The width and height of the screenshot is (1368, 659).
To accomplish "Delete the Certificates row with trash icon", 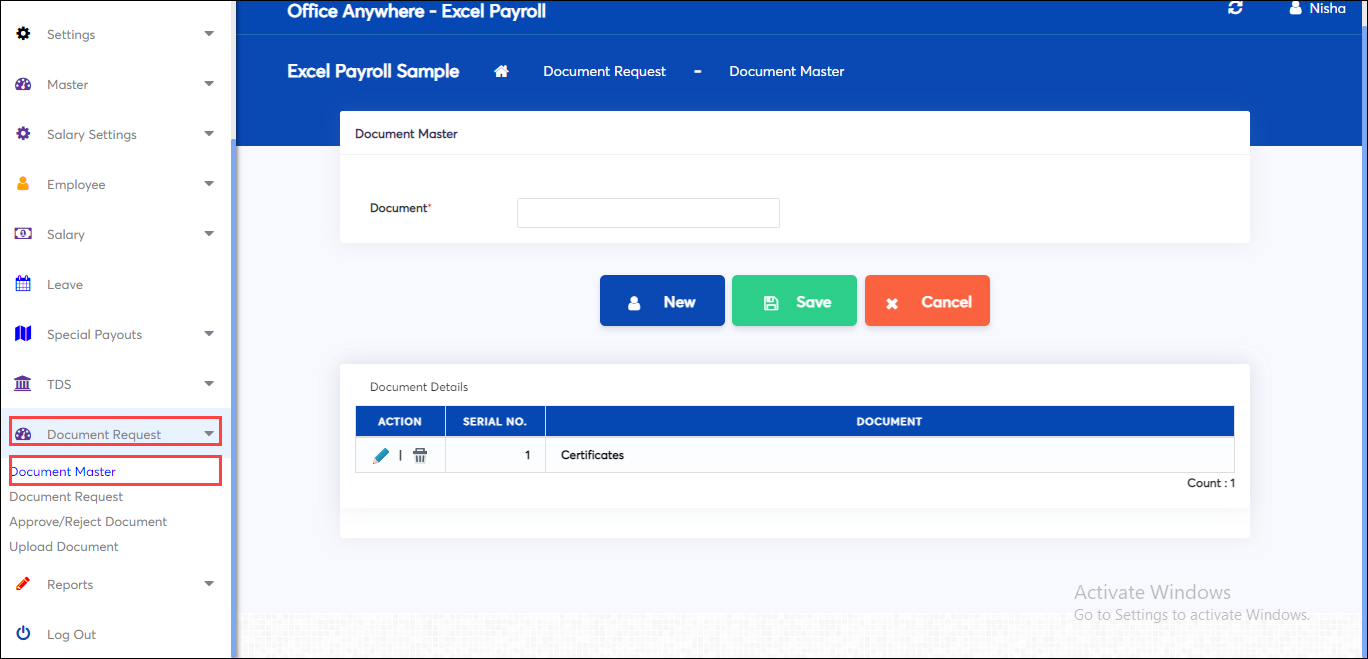I will coord(420,455).
